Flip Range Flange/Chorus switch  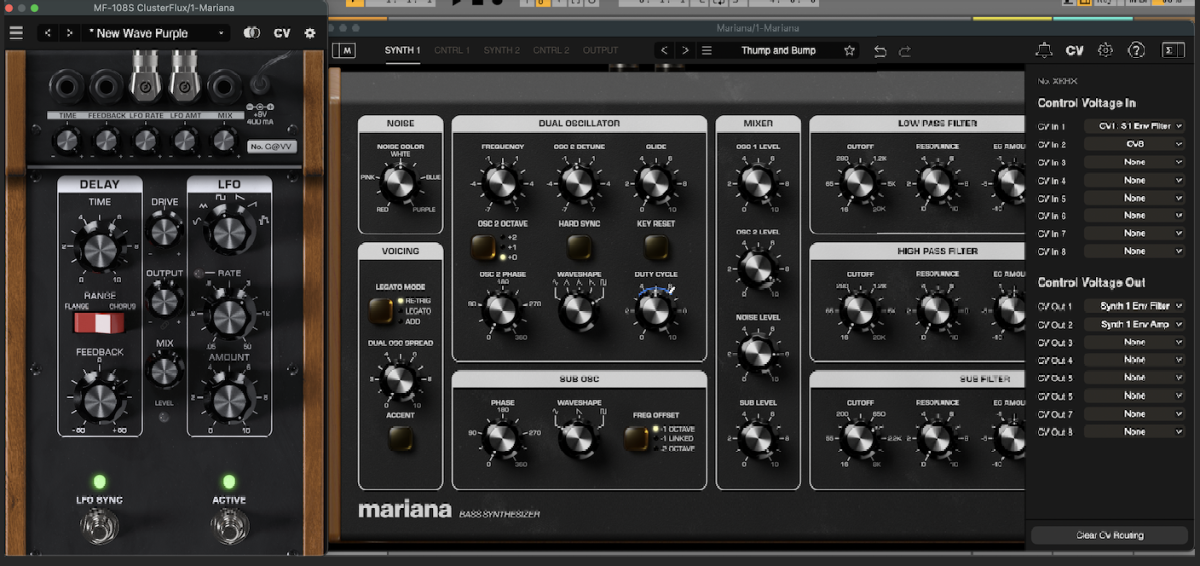[x=99, y=322]
